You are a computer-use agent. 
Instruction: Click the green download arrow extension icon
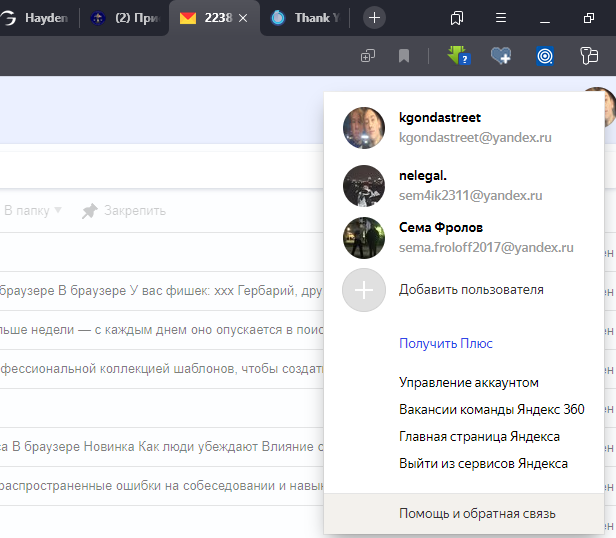point(459,57)
